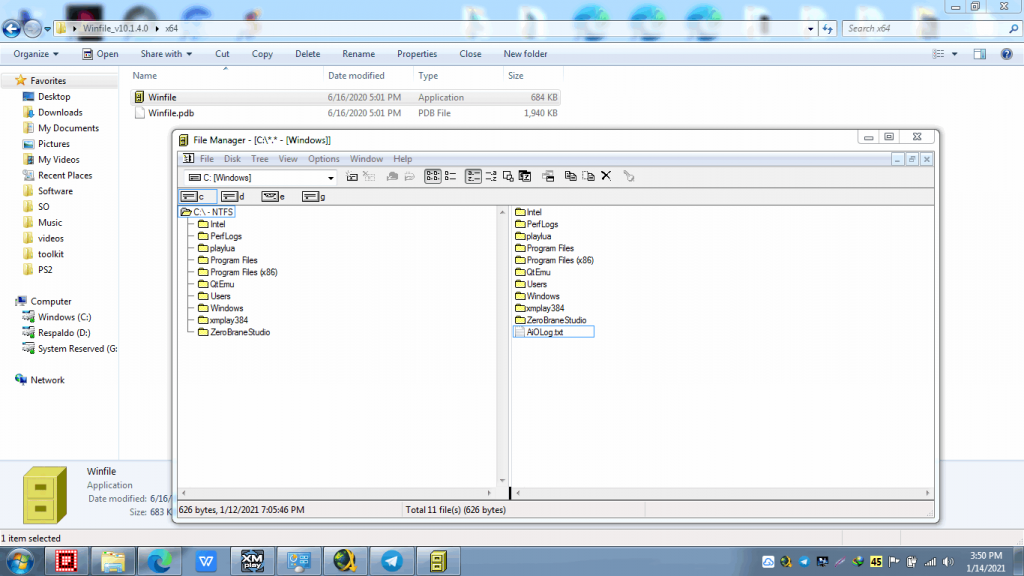Open Telegram from the taskbar
This screenshot has width=1024, height=576.
pos(392,561)
